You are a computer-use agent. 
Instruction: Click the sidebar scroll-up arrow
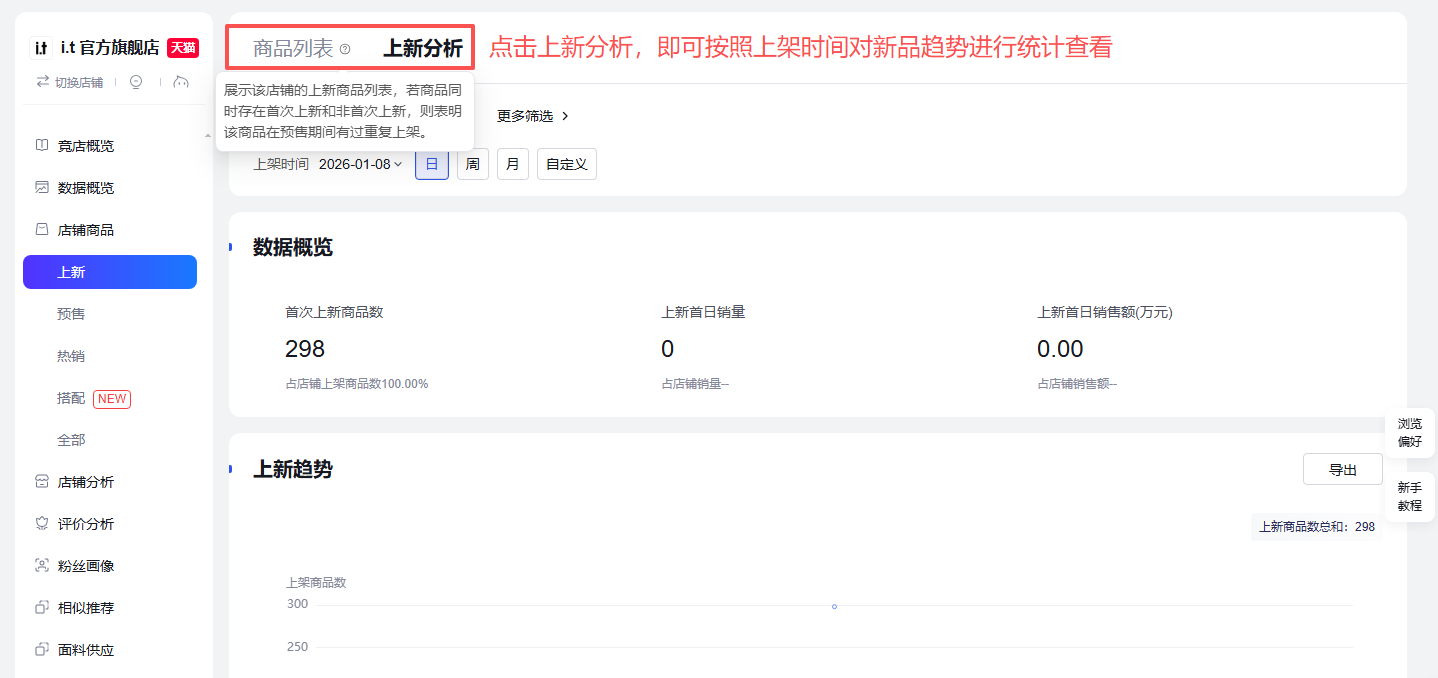(207, 134)
